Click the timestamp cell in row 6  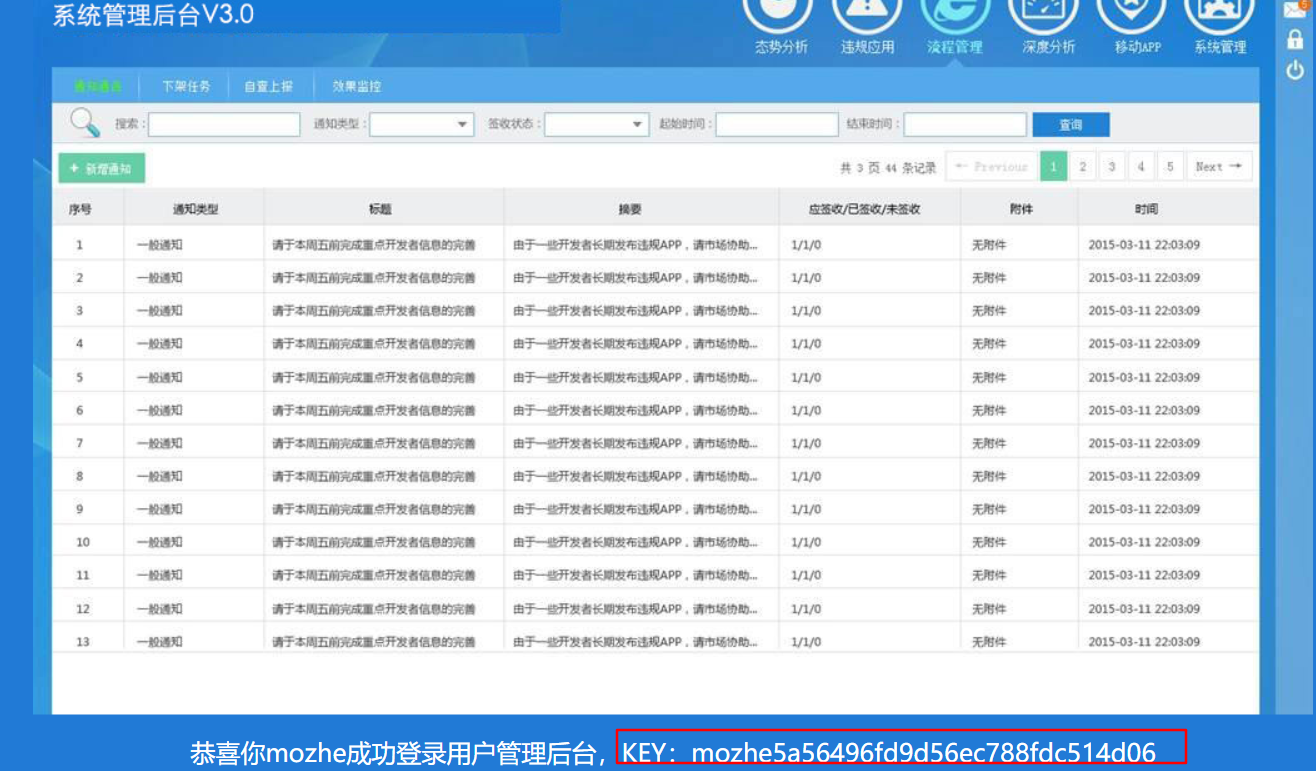(x=1144, y=411)
